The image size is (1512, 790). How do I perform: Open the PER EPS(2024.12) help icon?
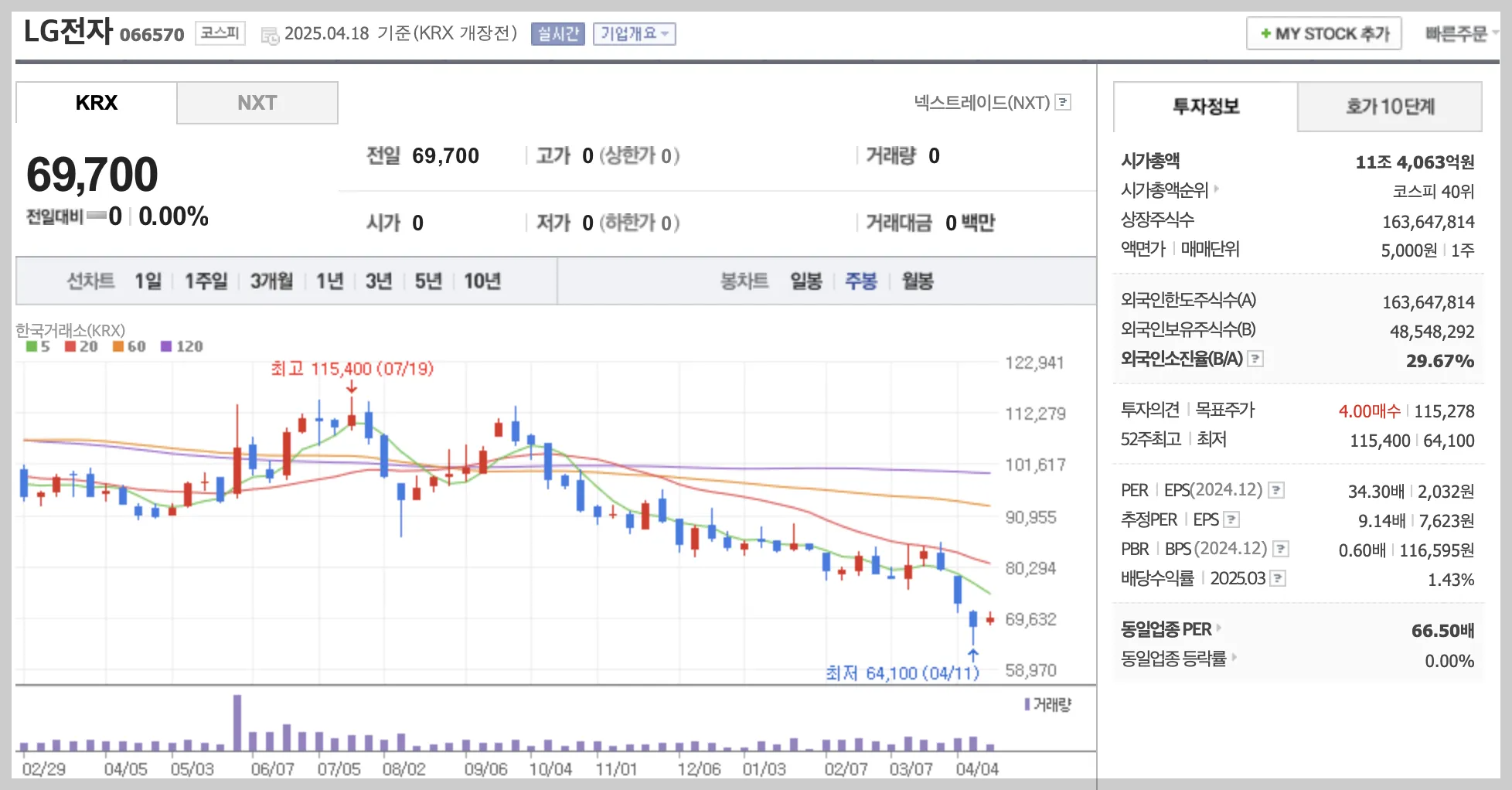(1277, 490)
